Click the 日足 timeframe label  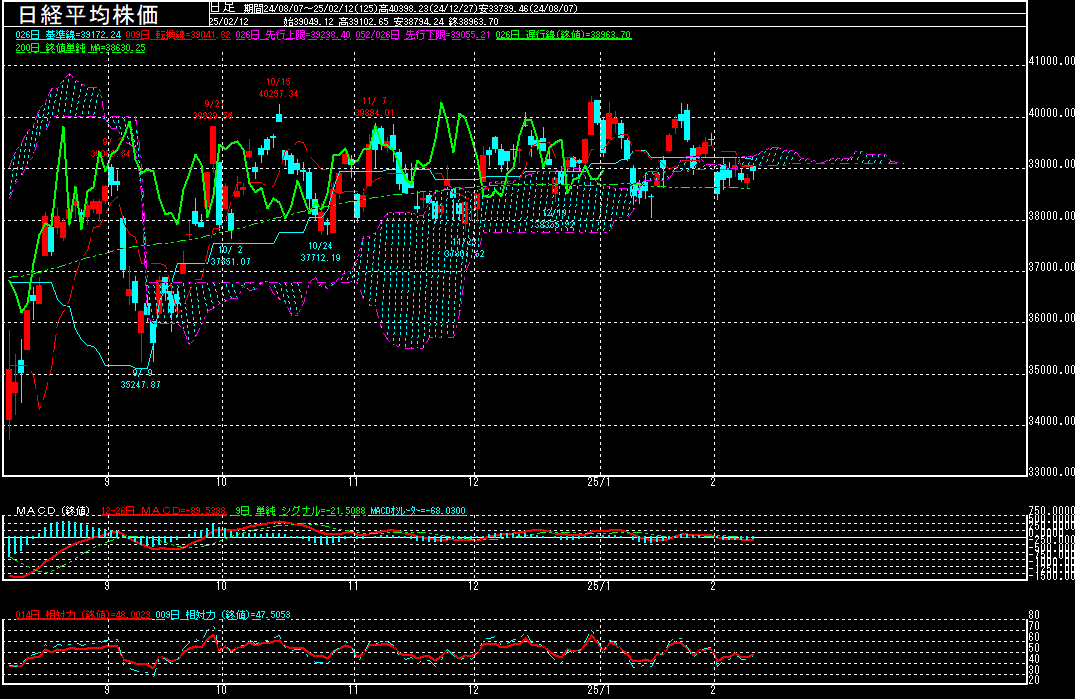tap(222, 8)
